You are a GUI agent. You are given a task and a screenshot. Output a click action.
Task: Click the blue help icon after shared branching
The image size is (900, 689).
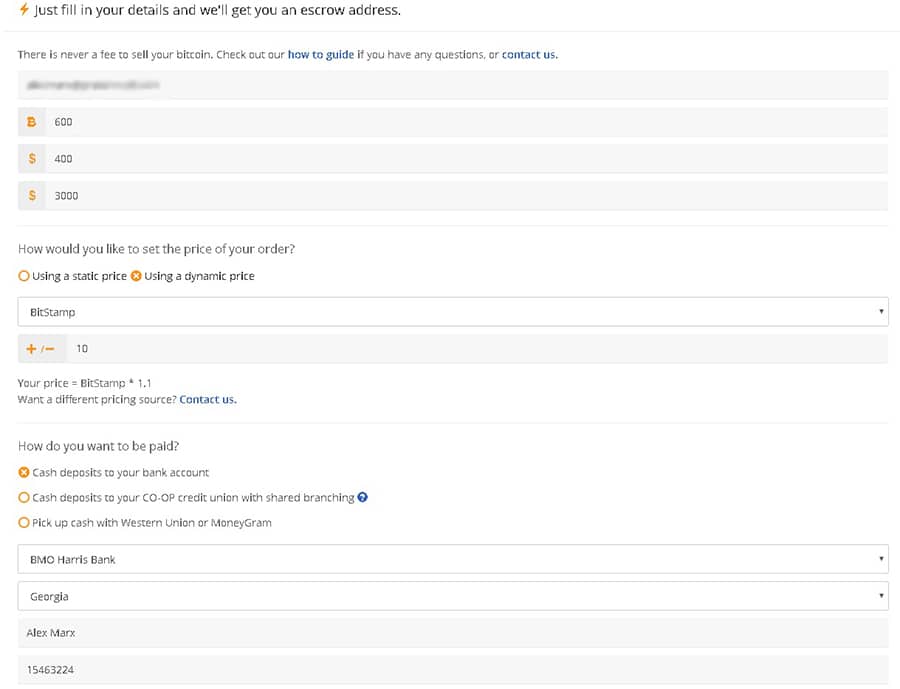pos(362,497)
